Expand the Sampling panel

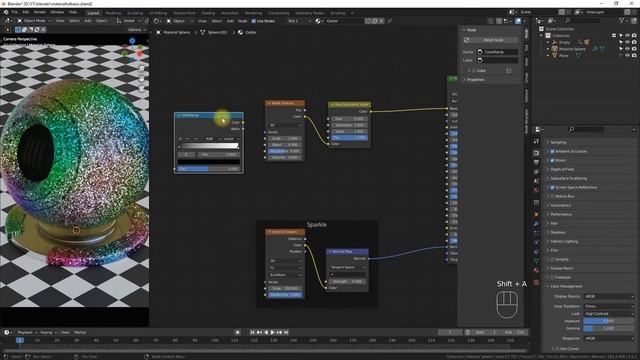558,142
